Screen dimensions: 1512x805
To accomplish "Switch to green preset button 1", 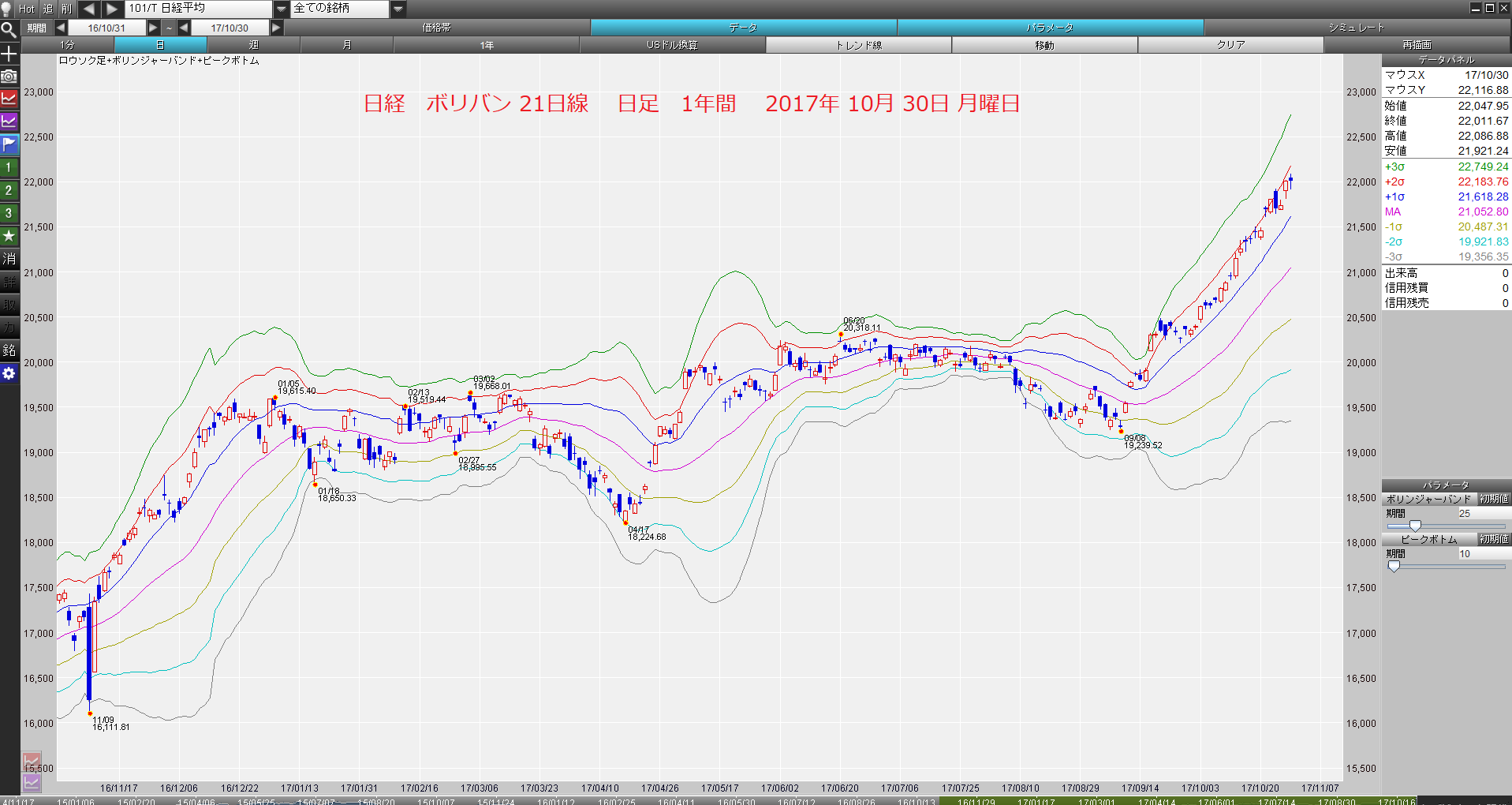I will pyautogui.click(x=9, y=167).
